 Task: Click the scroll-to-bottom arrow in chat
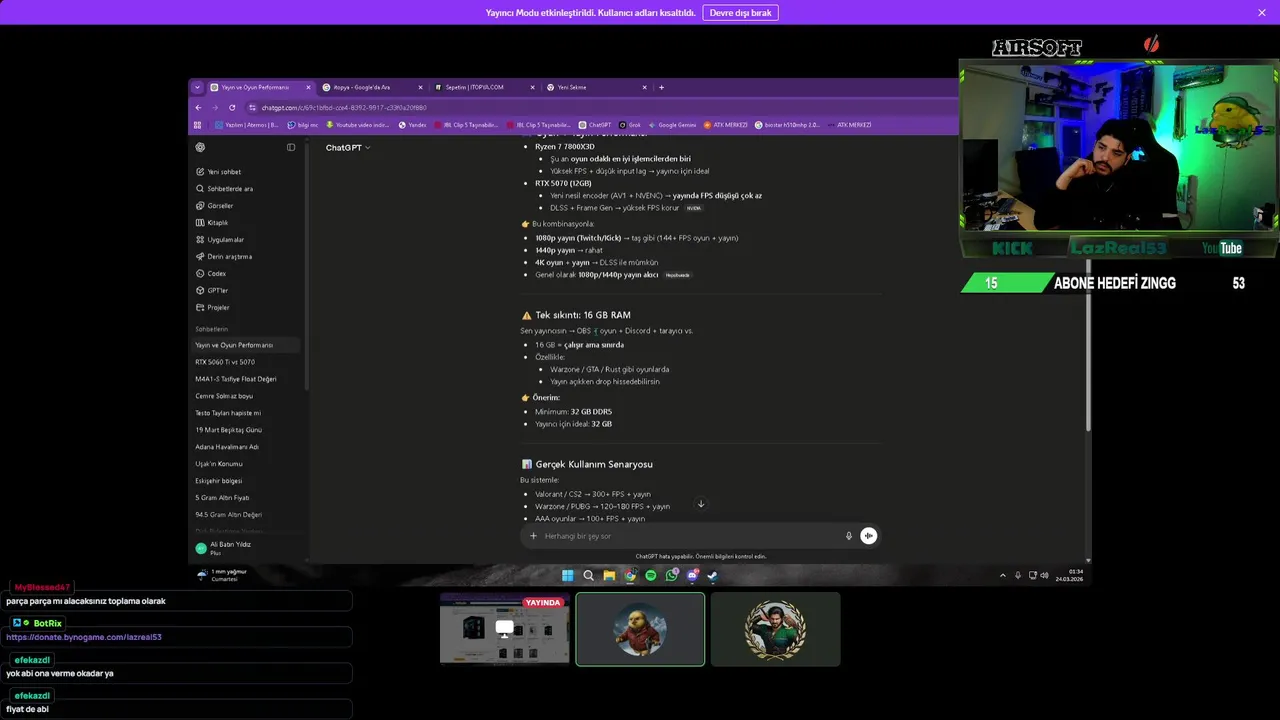point(700,504)
